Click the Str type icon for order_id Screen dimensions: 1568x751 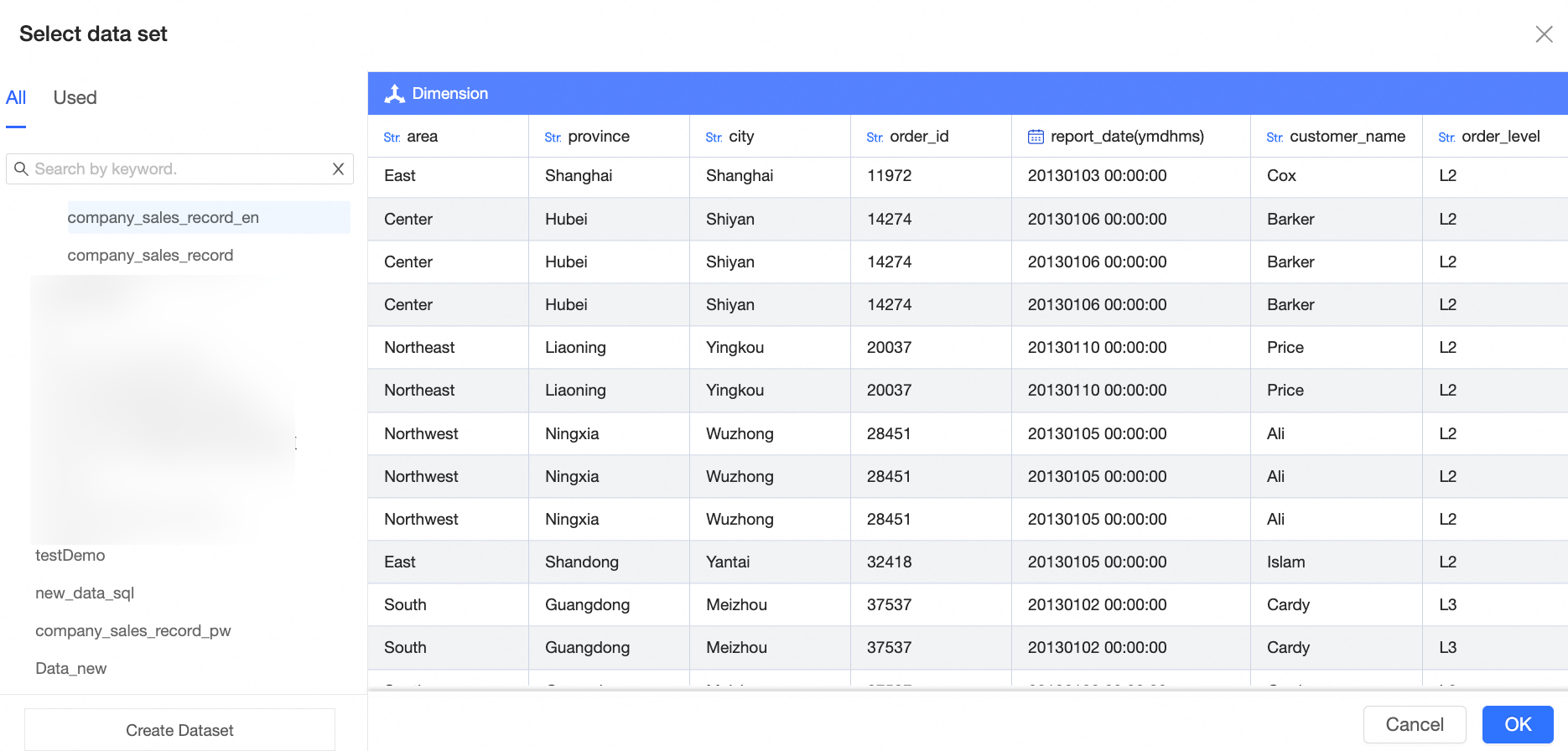(875, 137)
